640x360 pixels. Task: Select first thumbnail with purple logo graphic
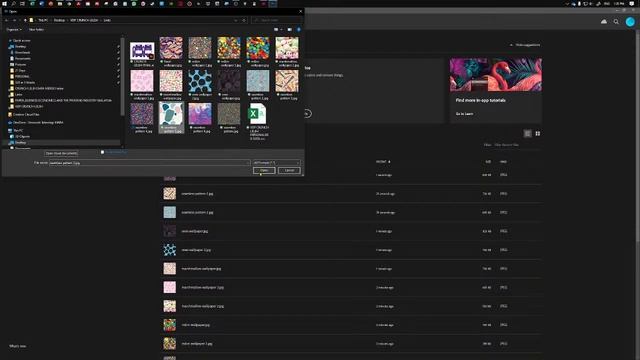[x=142, y=52]
